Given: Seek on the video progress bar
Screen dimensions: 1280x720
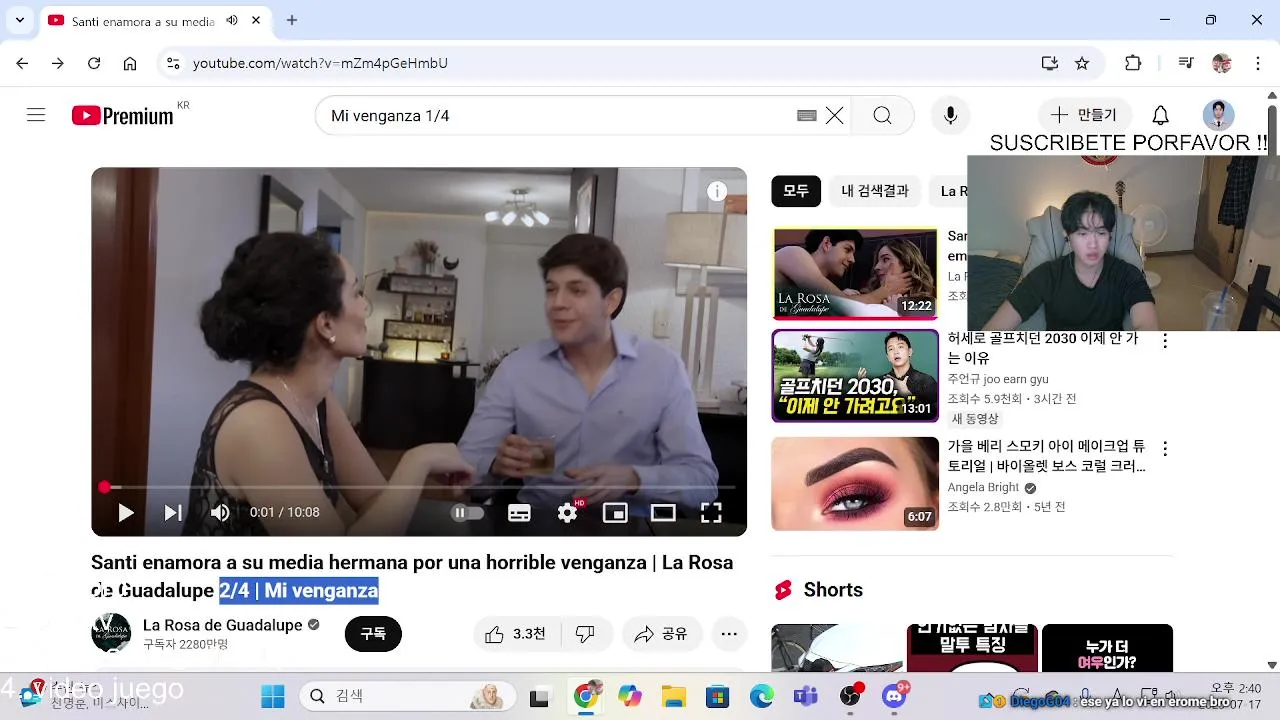Looking at the screenshot, I should tap(419, 487).
